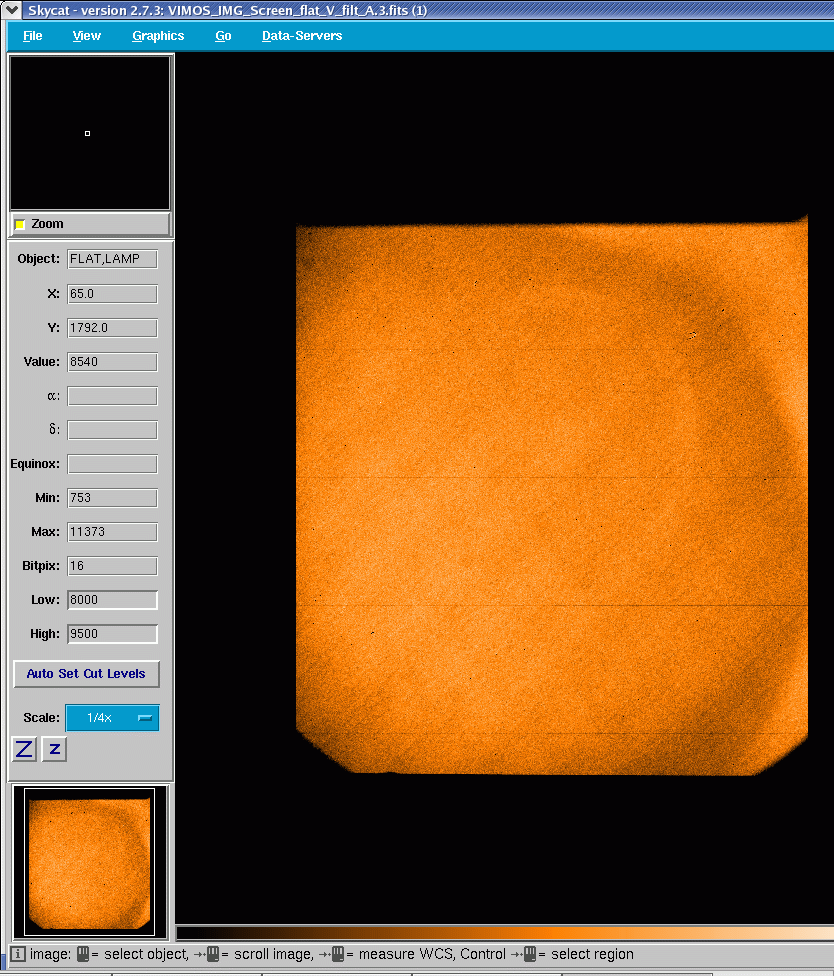Click the colormap ramp bar below image
Viewport: 834px width, 976px height.
tap(505, 932)
